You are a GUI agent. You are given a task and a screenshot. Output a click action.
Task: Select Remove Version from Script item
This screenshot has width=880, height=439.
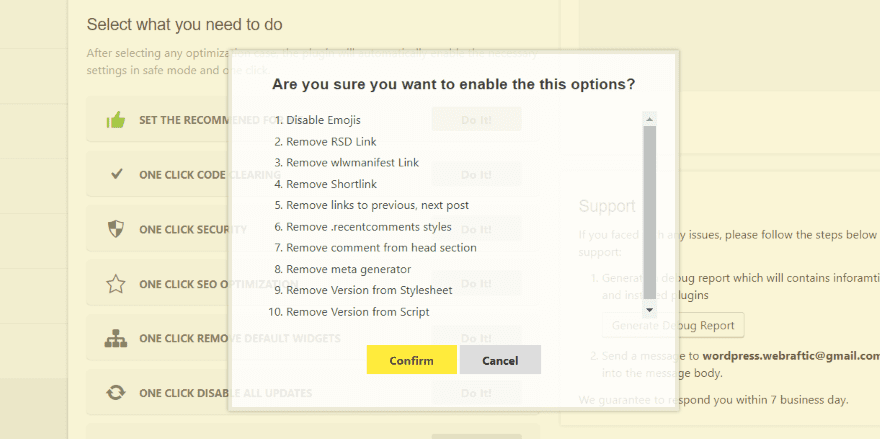[358, 312]
